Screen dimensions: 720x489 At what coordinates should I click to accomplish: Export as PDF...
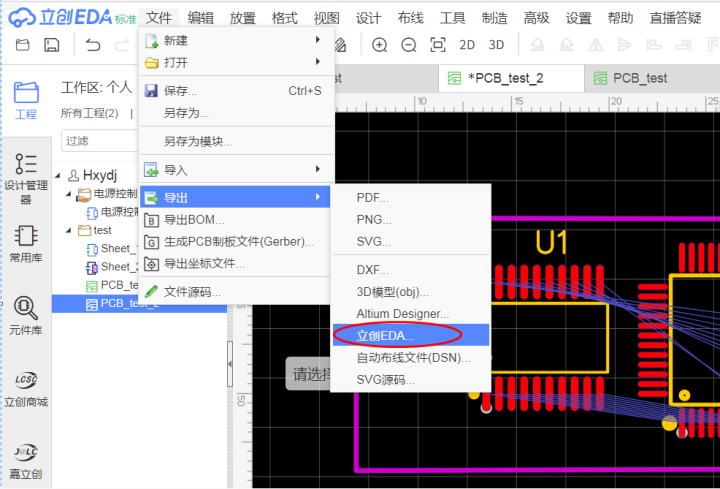[411, 197]
